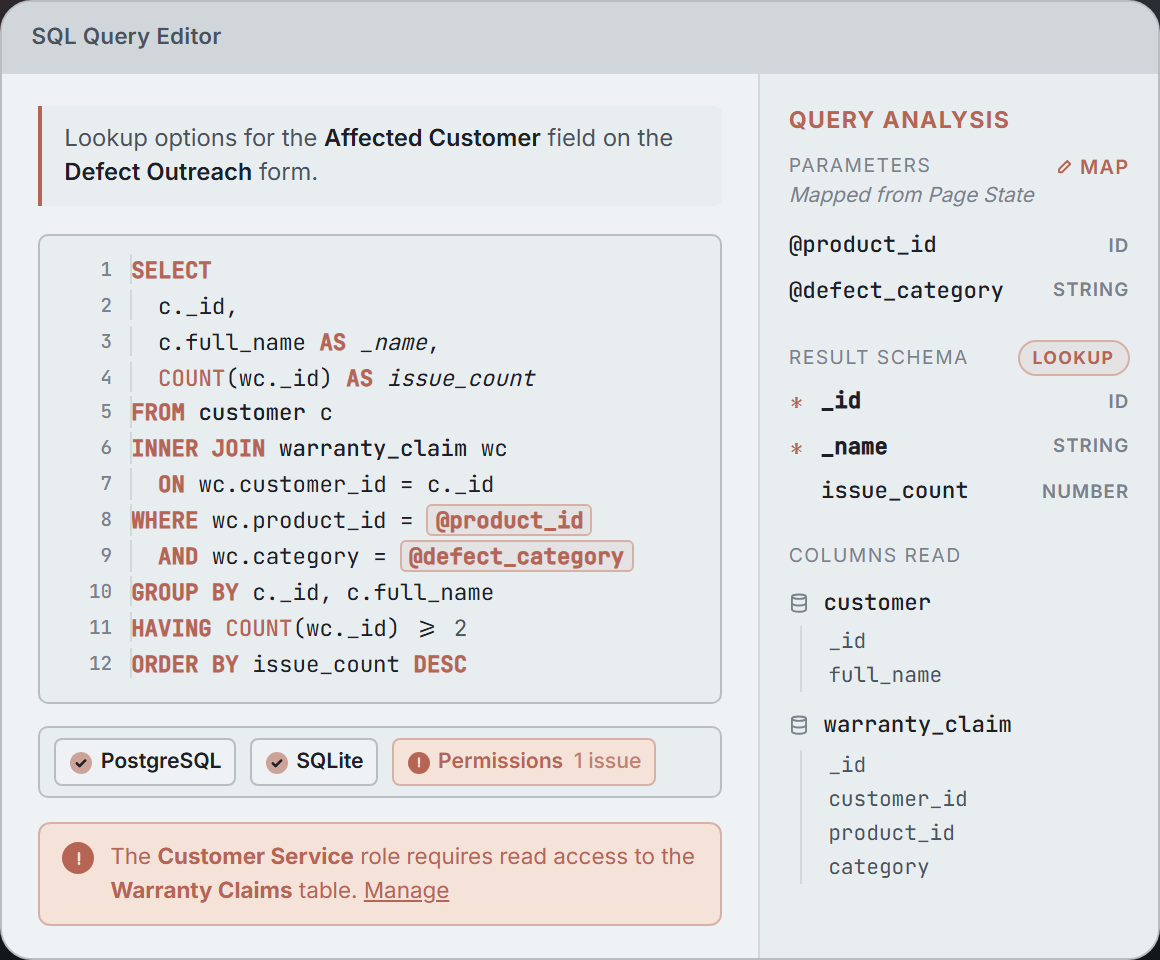1160x960 pixels.
Task: Click the customer table database icon
Action: pyautogui.click(x=799, y=603)
